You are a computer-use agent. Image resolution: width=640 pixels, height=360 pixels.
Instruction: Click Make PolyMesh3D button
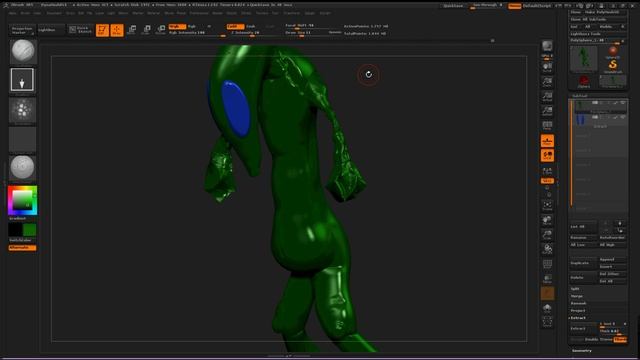tap(602, 12)
